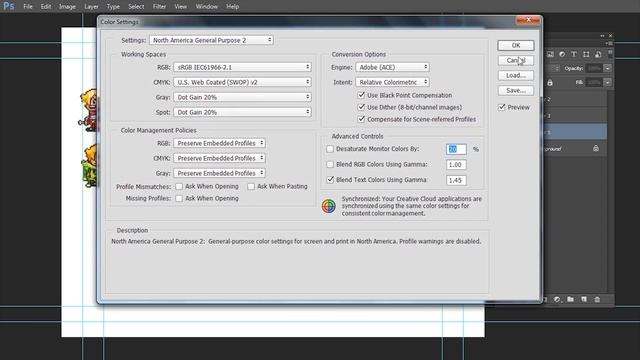Select the shape layer filter icon
Viewport: 640px width, 360px height.
point(586,54)
